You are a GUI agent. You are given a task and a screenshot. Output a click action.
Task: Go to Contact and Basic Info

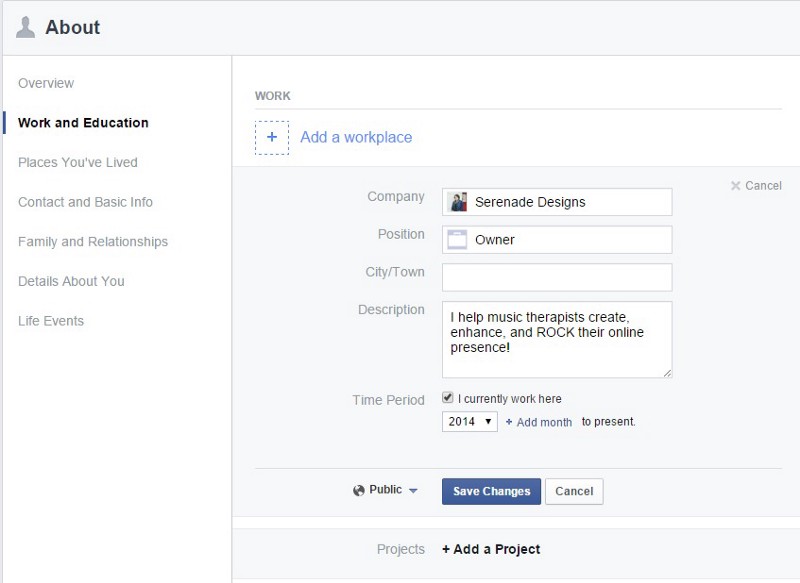pyautogui.click(x=85, y=202)
